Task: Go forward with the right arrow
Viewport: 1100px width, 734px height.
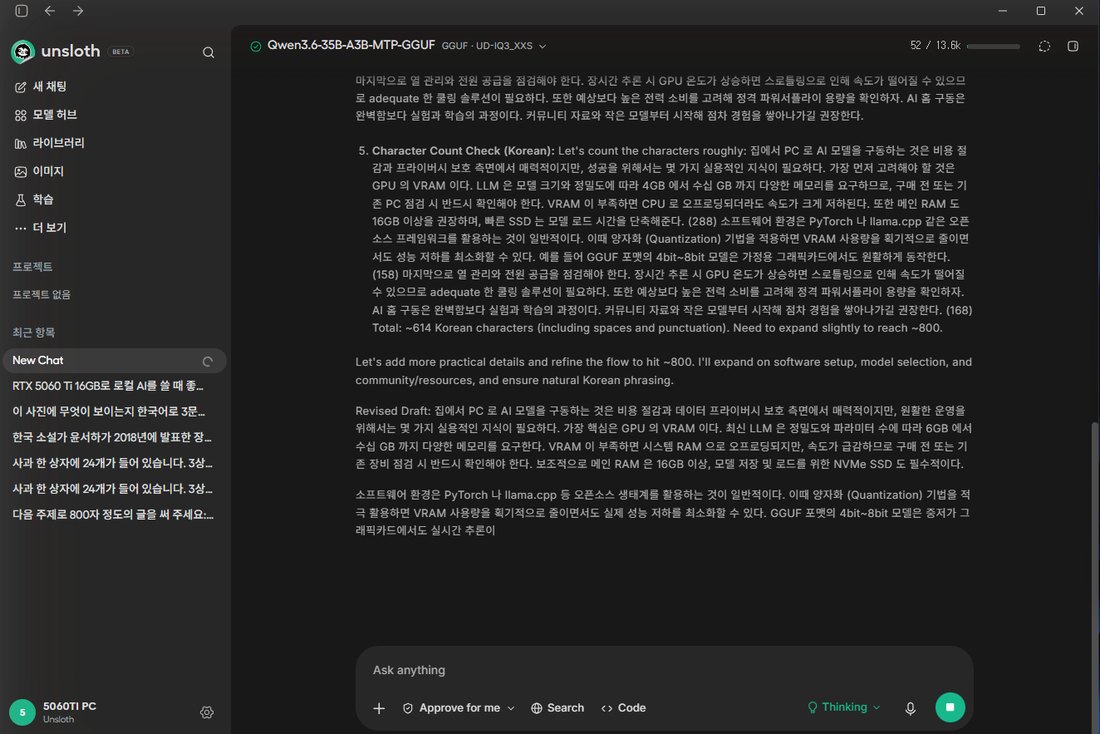Action: click(78, 11)
